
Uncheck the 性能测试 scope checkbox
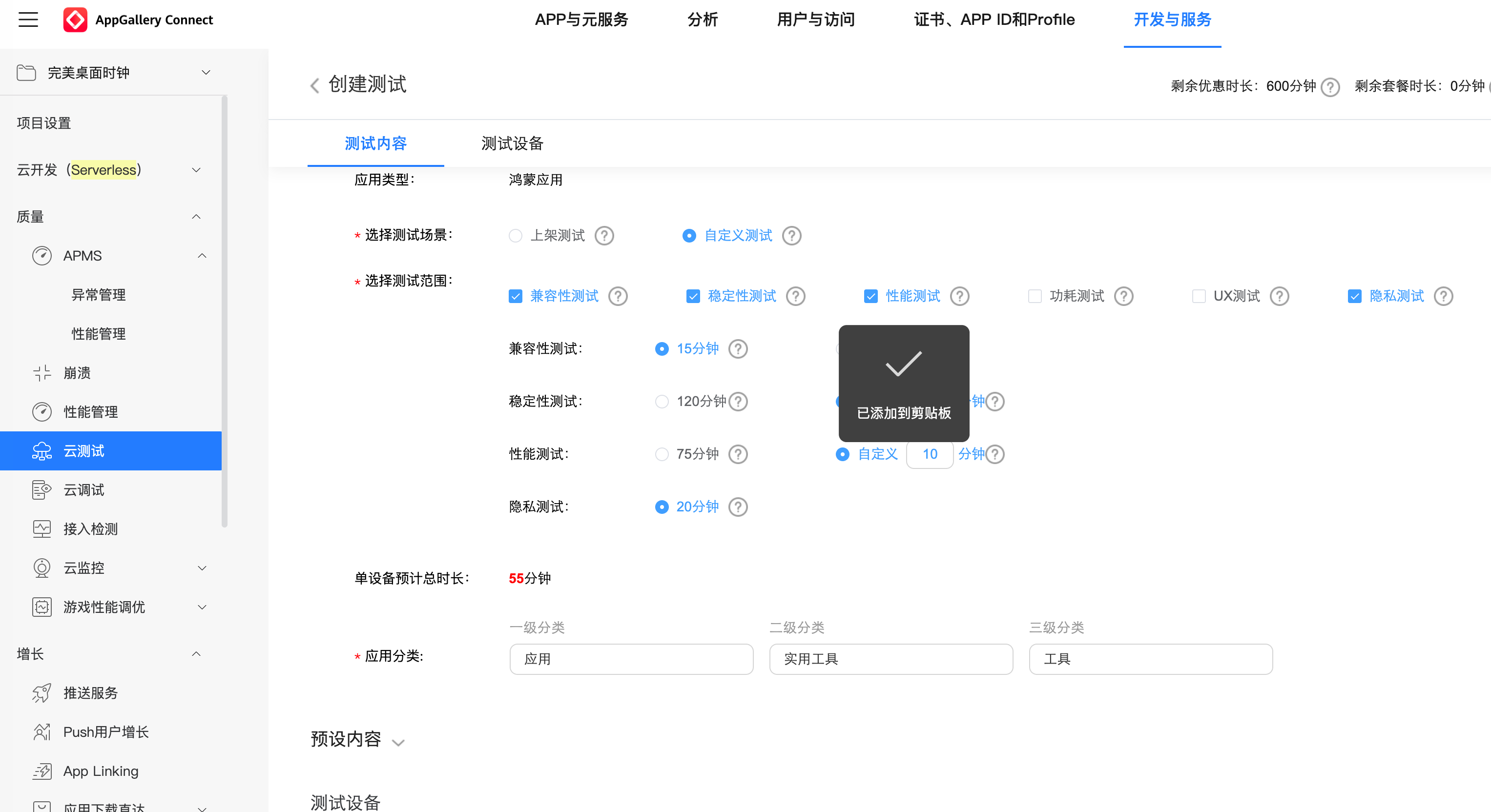coord(870,296)
